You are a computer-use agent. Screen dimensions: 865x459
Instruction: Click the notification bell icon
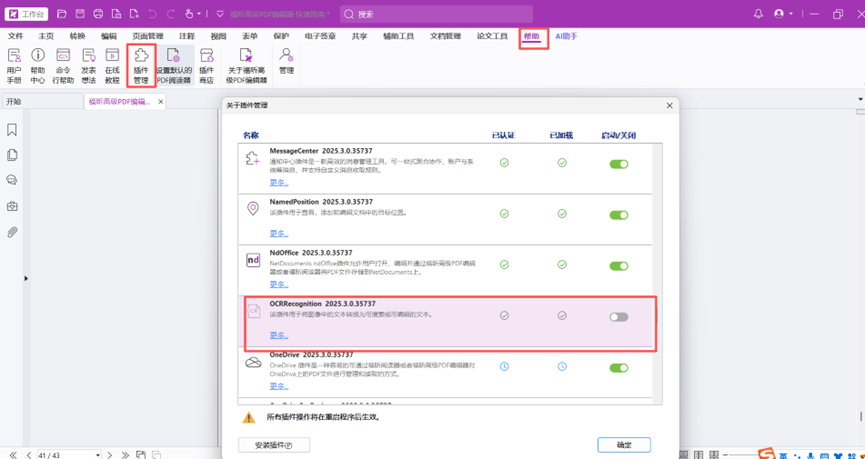click(x=758, y=14)
